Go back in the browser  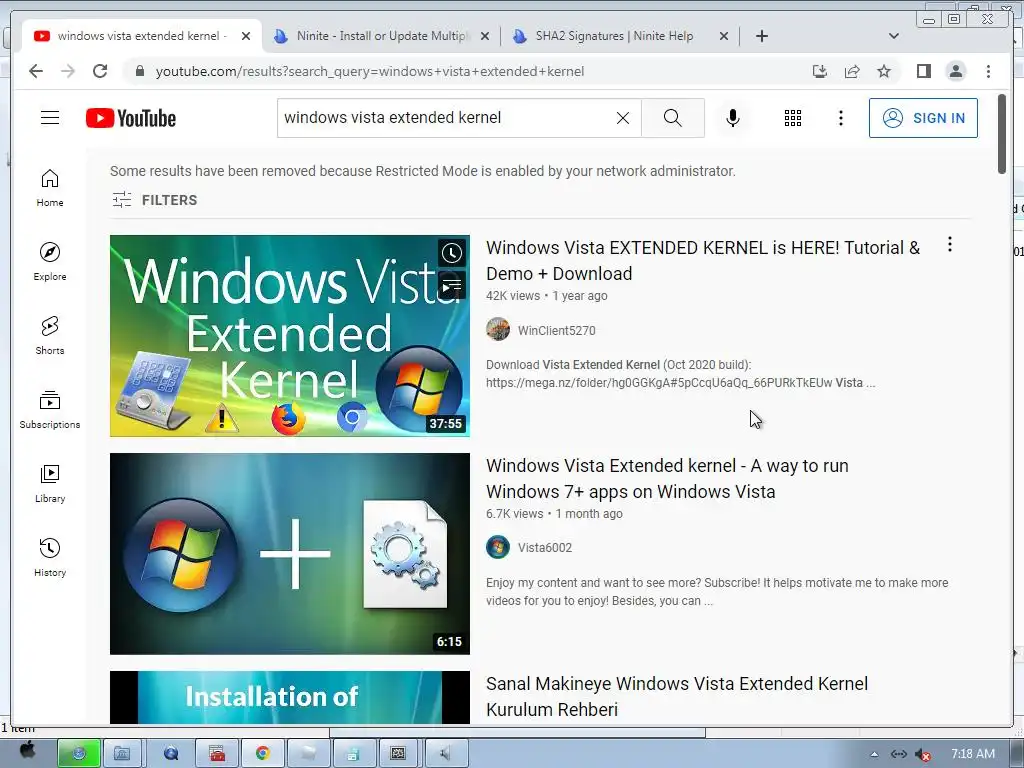(x=36, y=71)
